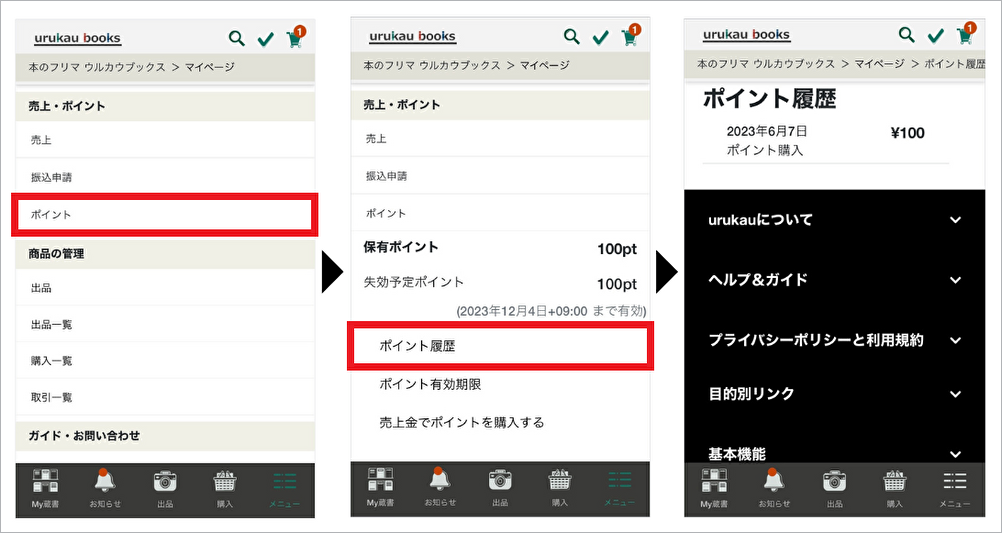
Task: Open the shopping cart icon in the right screen
Action: click(x=964, y=36)
